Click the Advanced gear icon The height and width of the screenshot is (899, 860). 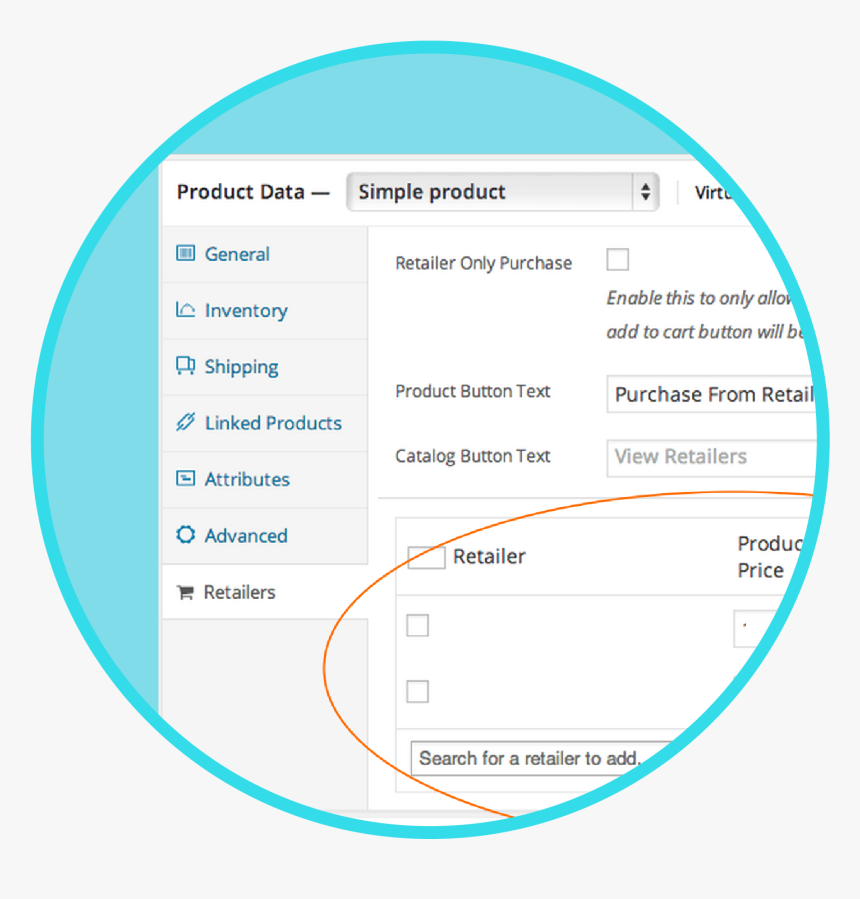185,535
